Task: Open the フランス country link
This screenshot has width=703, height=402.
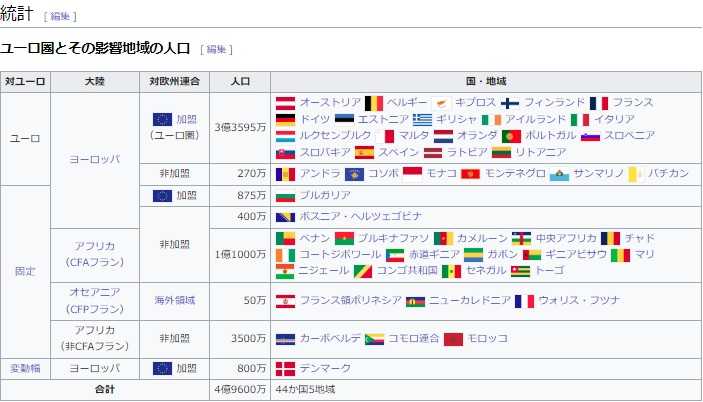Action: pyautogui.click(x=632, y=103)
